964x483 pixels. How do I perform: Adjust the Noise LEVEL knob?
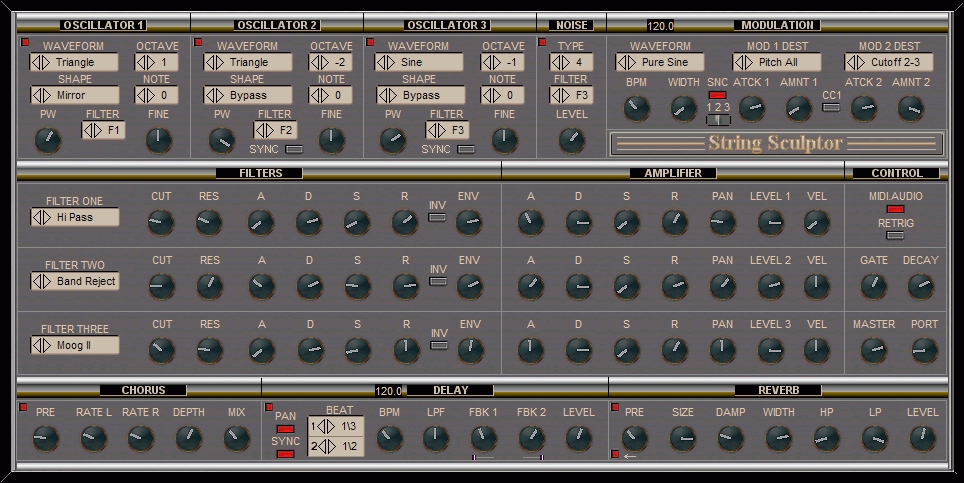click(x=571, y=140)
